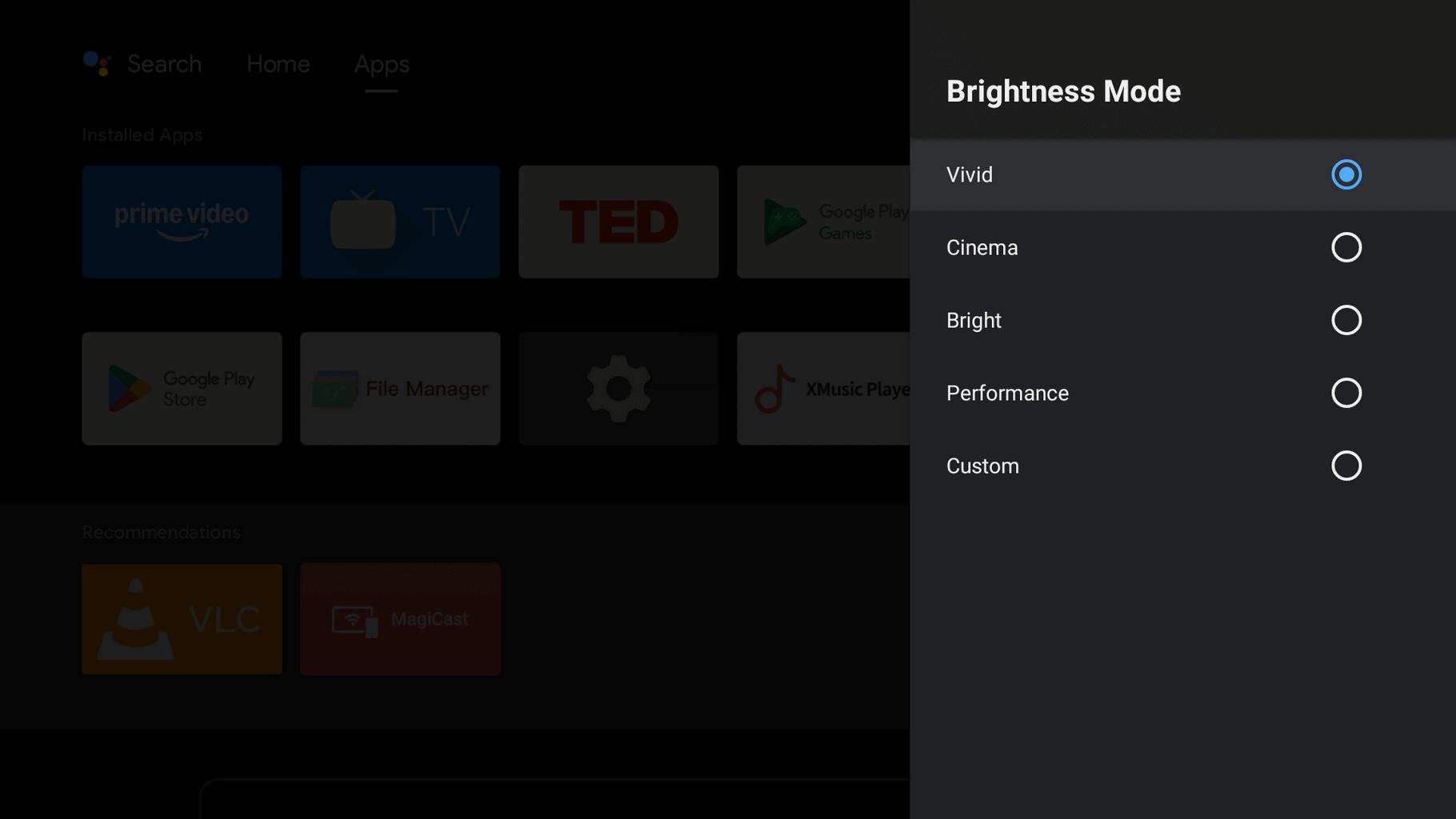Click the Performance option label
The width and height of the screenshot is (1456, 819).
pos(1007,393)
